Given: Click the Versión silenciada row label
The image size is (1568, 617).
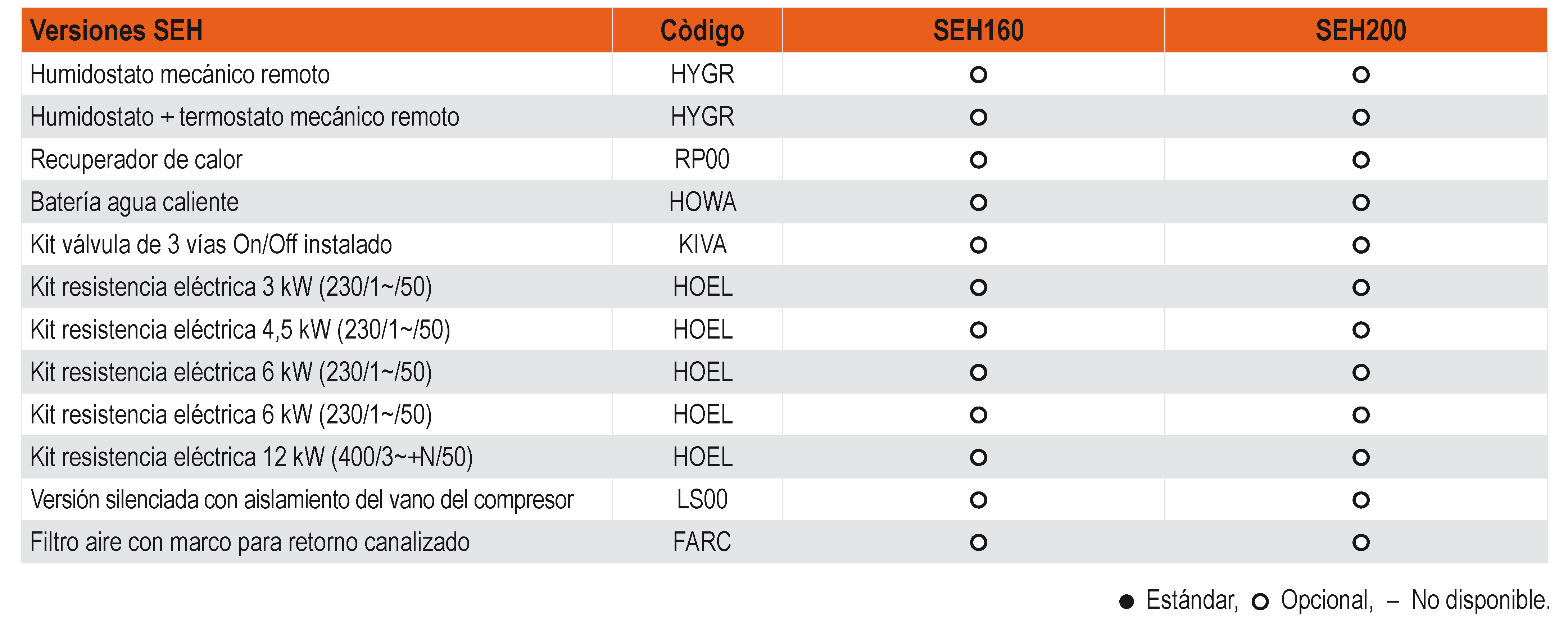Looking at the screenshot, I should point(302,500).
